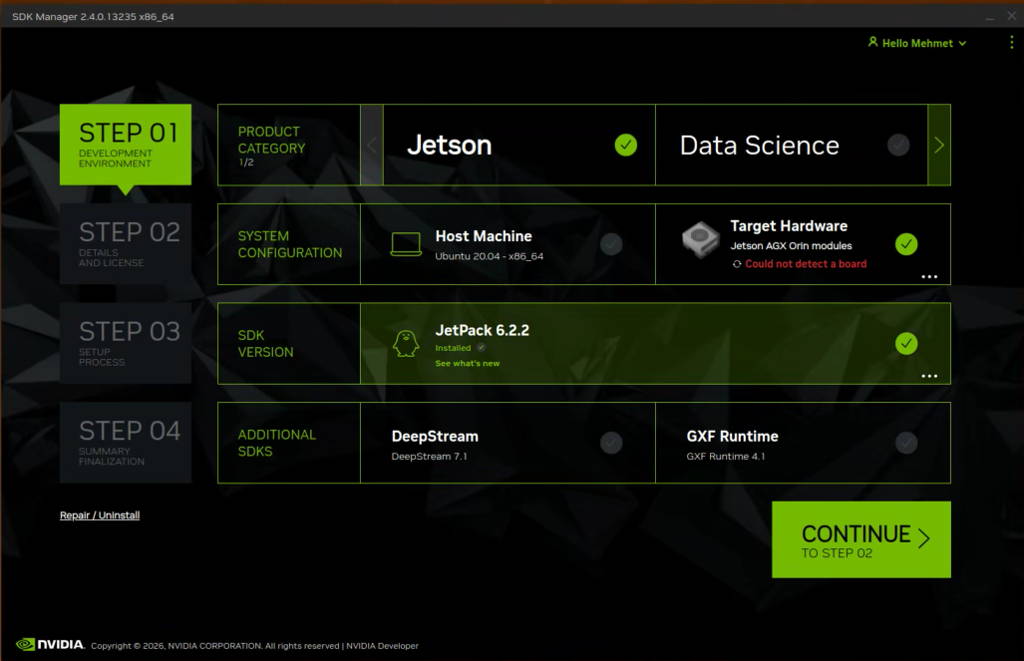Enable the GXF Runtime 4.1 SDK
The width and height of the screenshot is (1024, 661).
click(906, 442)
